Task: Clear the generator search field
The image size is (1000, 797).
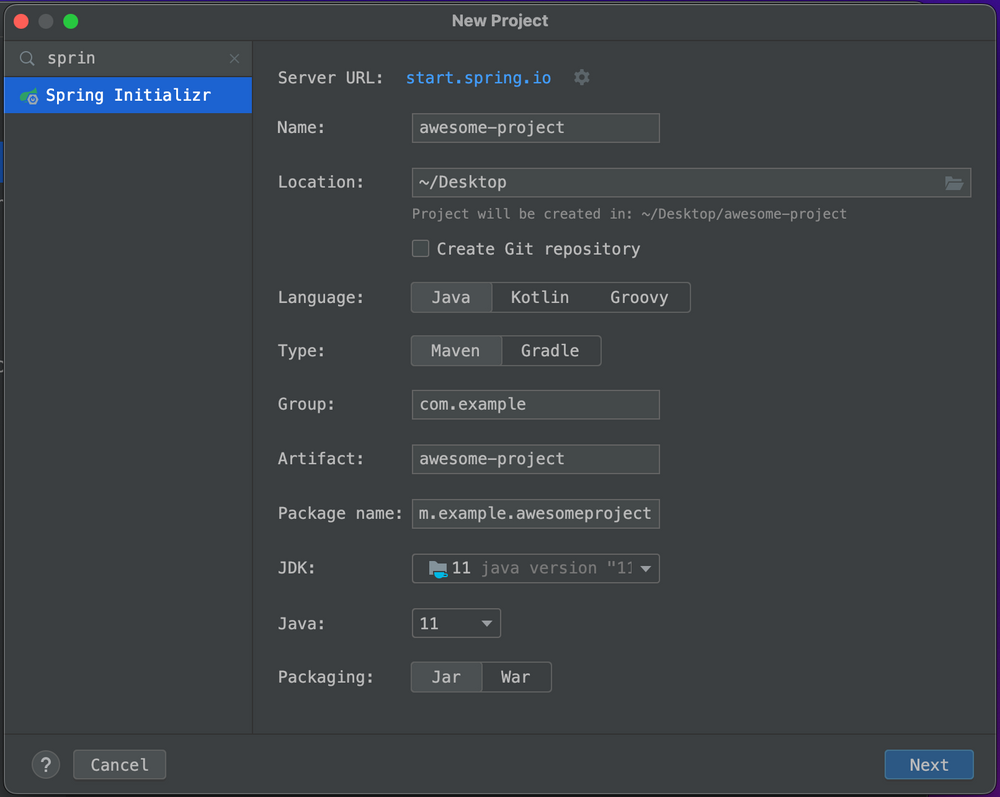Action: coord(234,58)
